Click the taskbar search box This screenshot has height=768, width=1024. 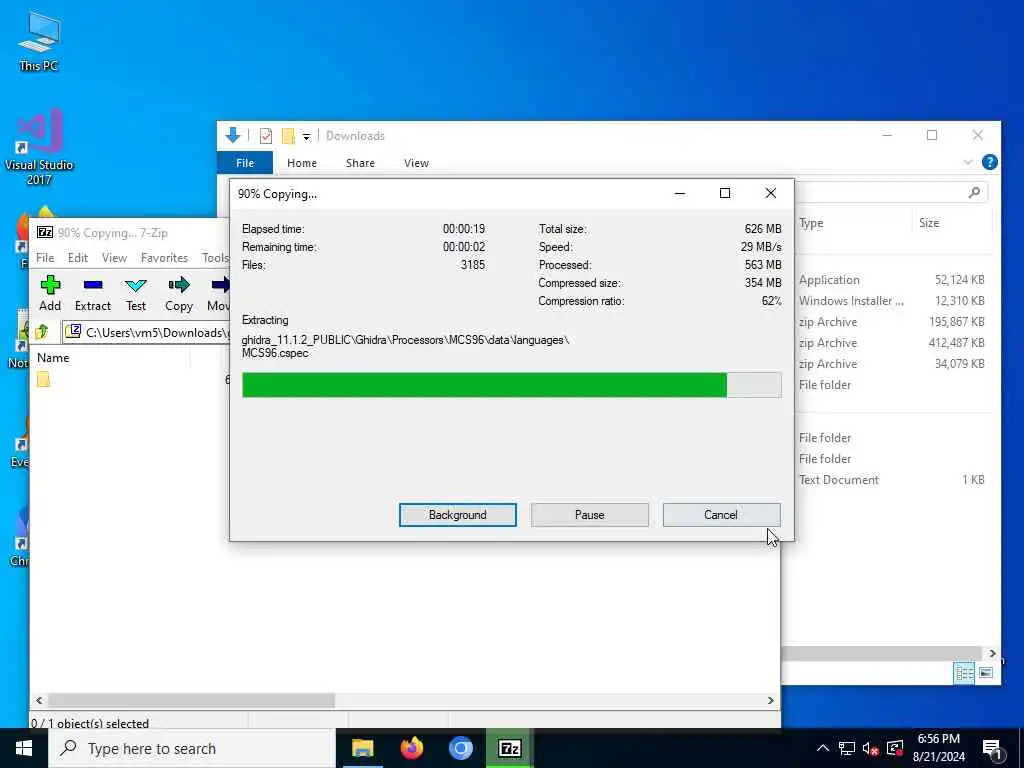click(193, 748)
